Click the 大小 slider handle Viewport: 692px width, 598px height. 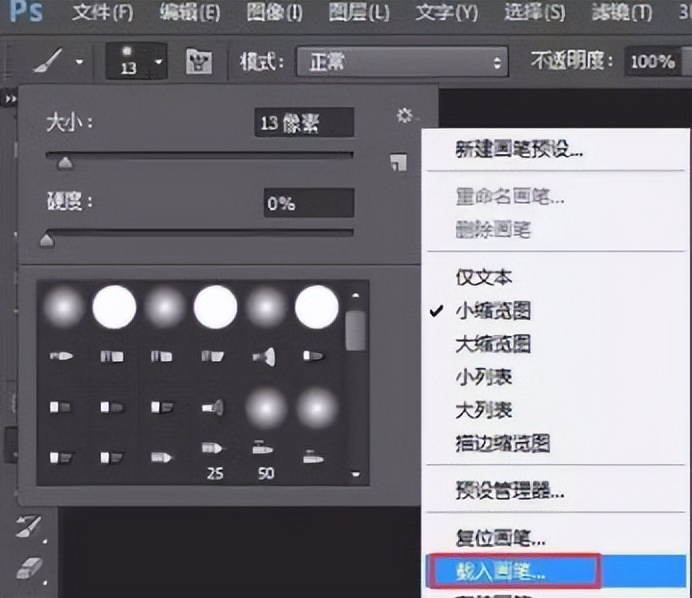[65, 163]
